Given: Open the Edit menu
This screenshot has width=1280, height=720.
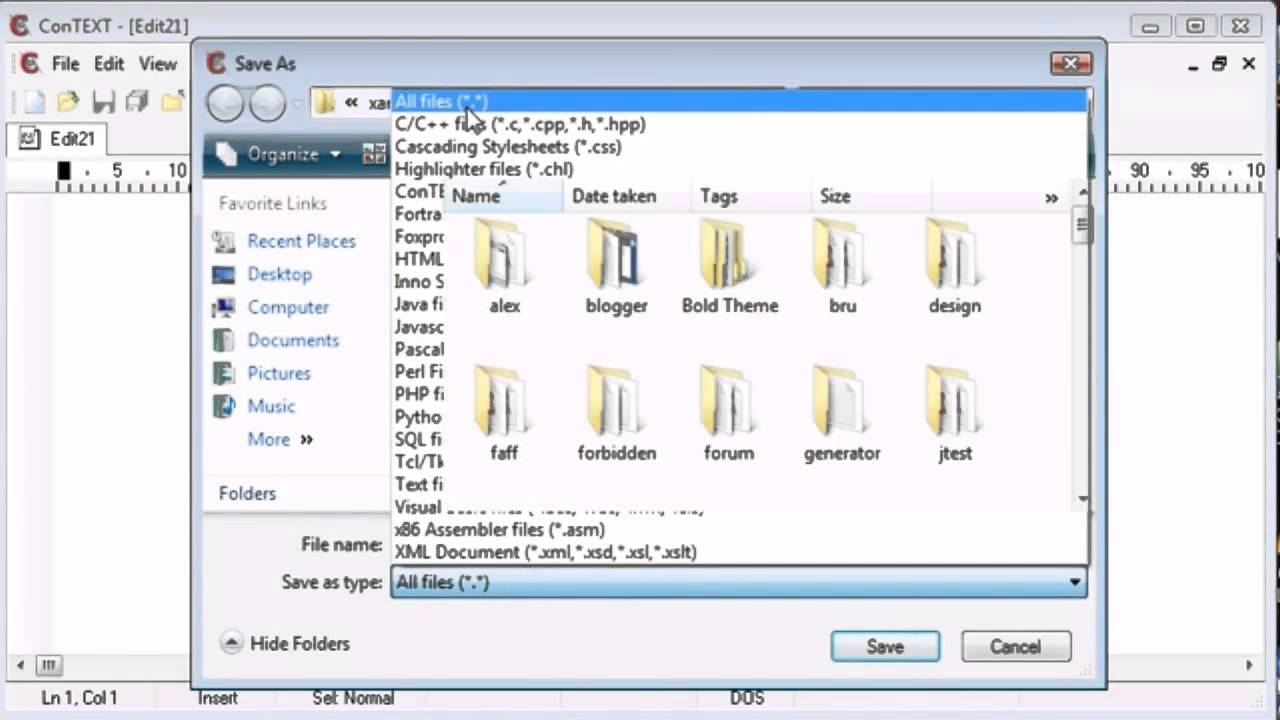Looking at the screenshot, I should click(x=109, y=63).
